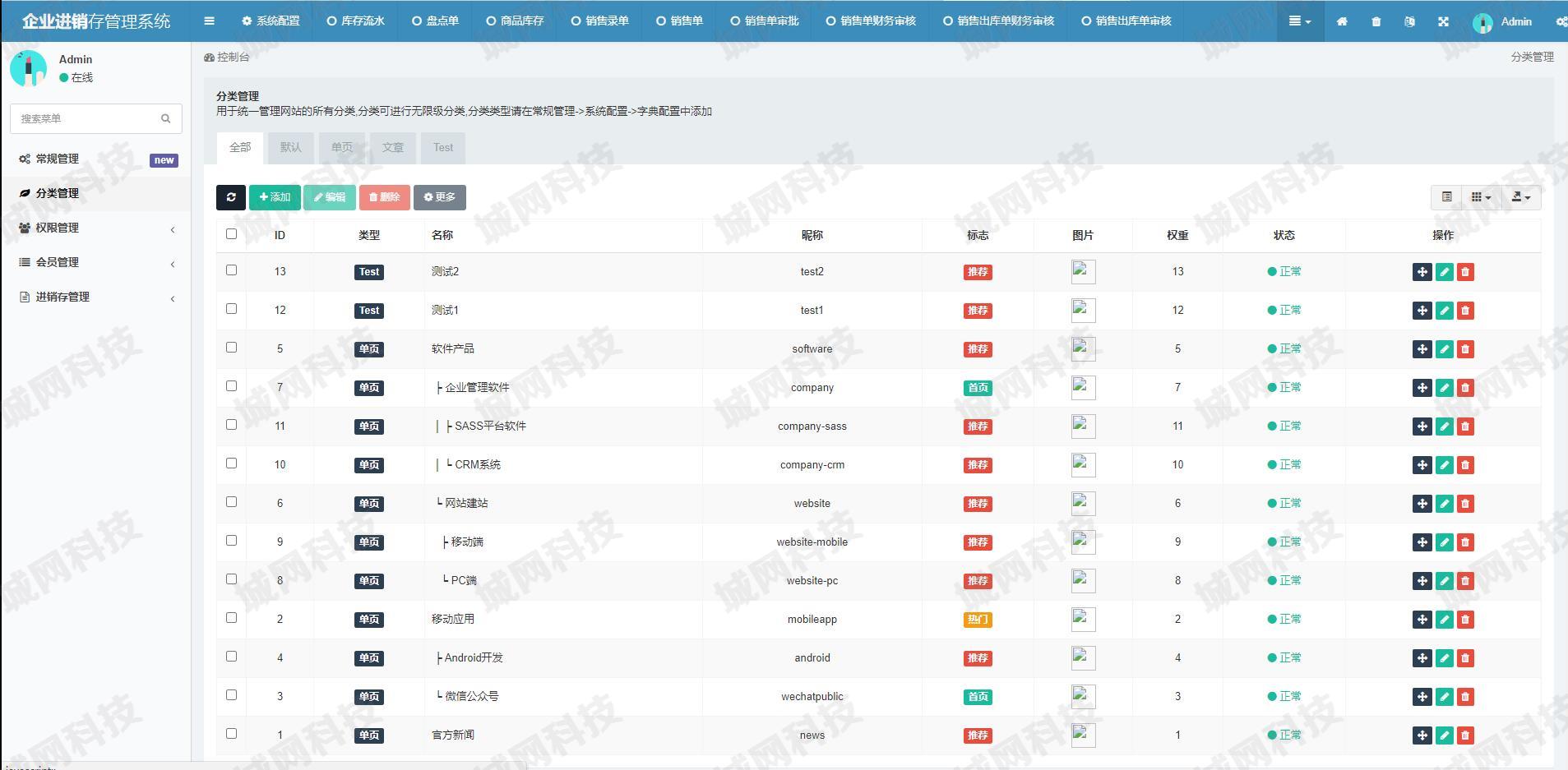This screenshot has width=1568, height=770.
Task: Check the checkbox for row ID 12
Action: [x=231, y=309]
